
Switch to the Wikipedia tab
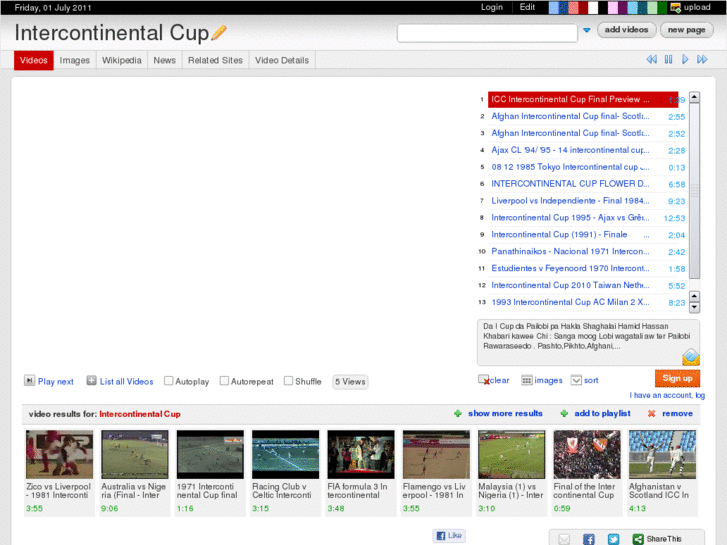point(121,60)
